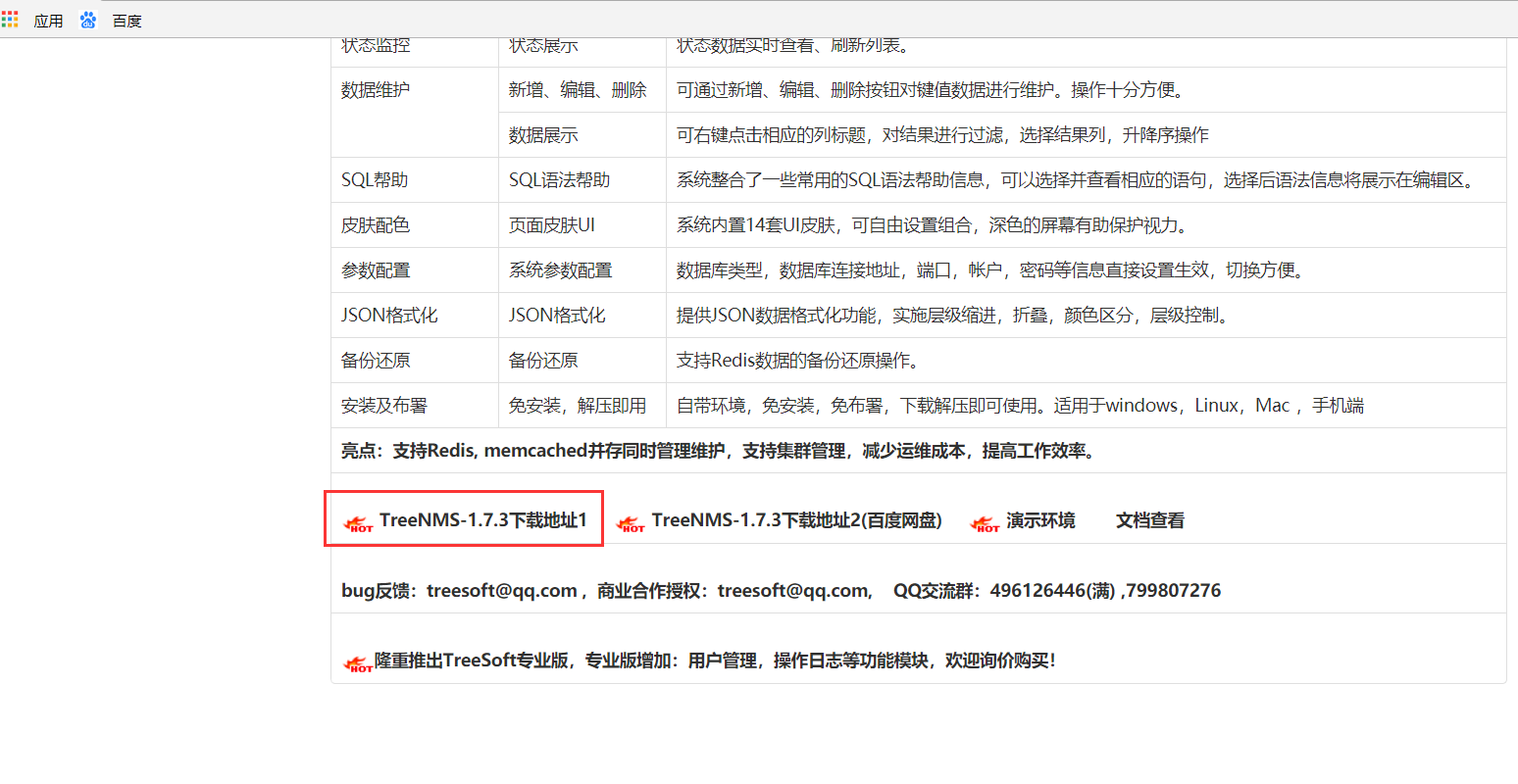The width and height of the screenshot is (1518, 784).
Task: Click the 系统内置14套UI皮肤 description text
Action: pos(935,225)
